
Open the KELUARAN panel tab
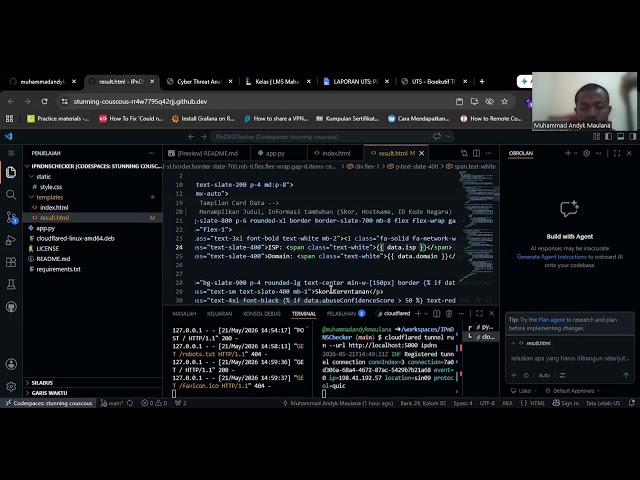pos(219,313)
